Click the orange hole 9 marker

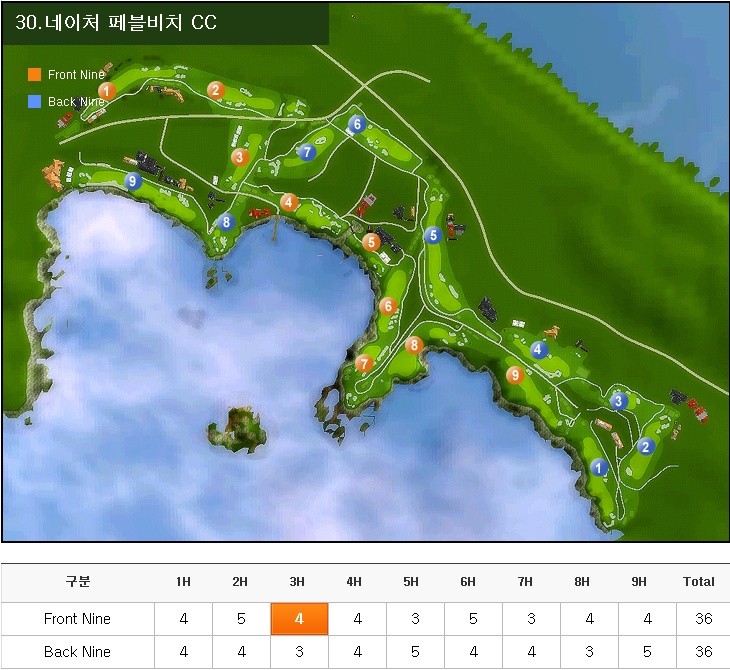(x=515, y=375)
